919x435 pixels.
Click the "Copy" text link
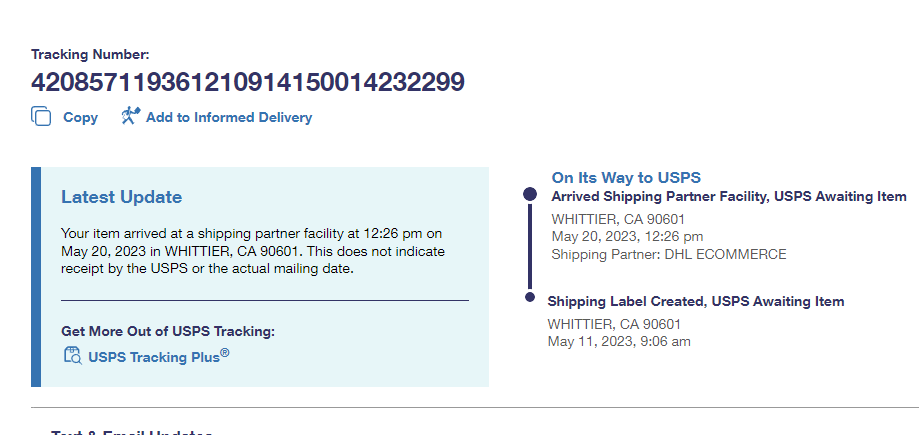tap(80, 117)
